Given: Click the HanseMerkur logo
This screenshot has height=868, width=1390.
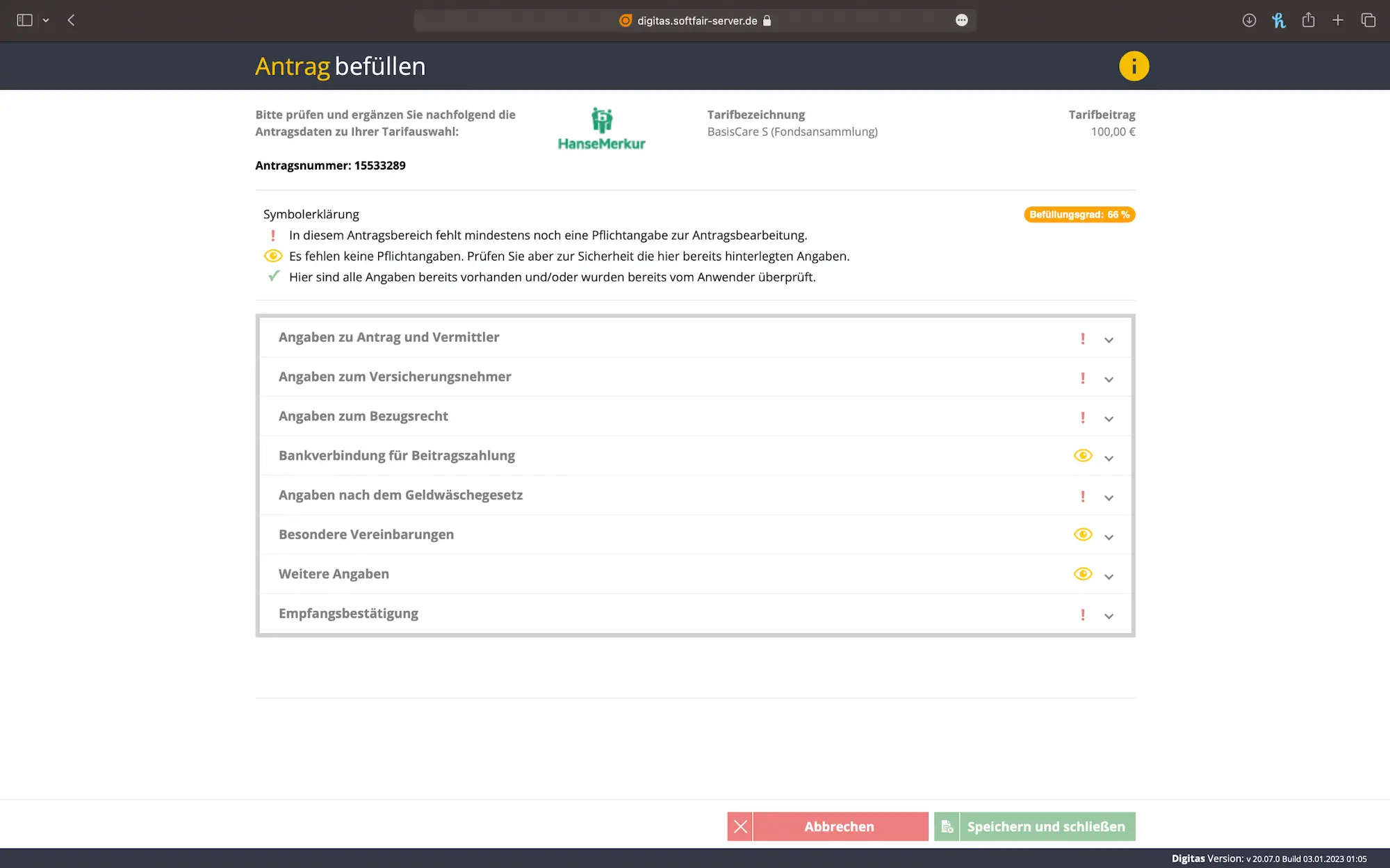Looking at the screenshot, I should click(x=601, y=129).
